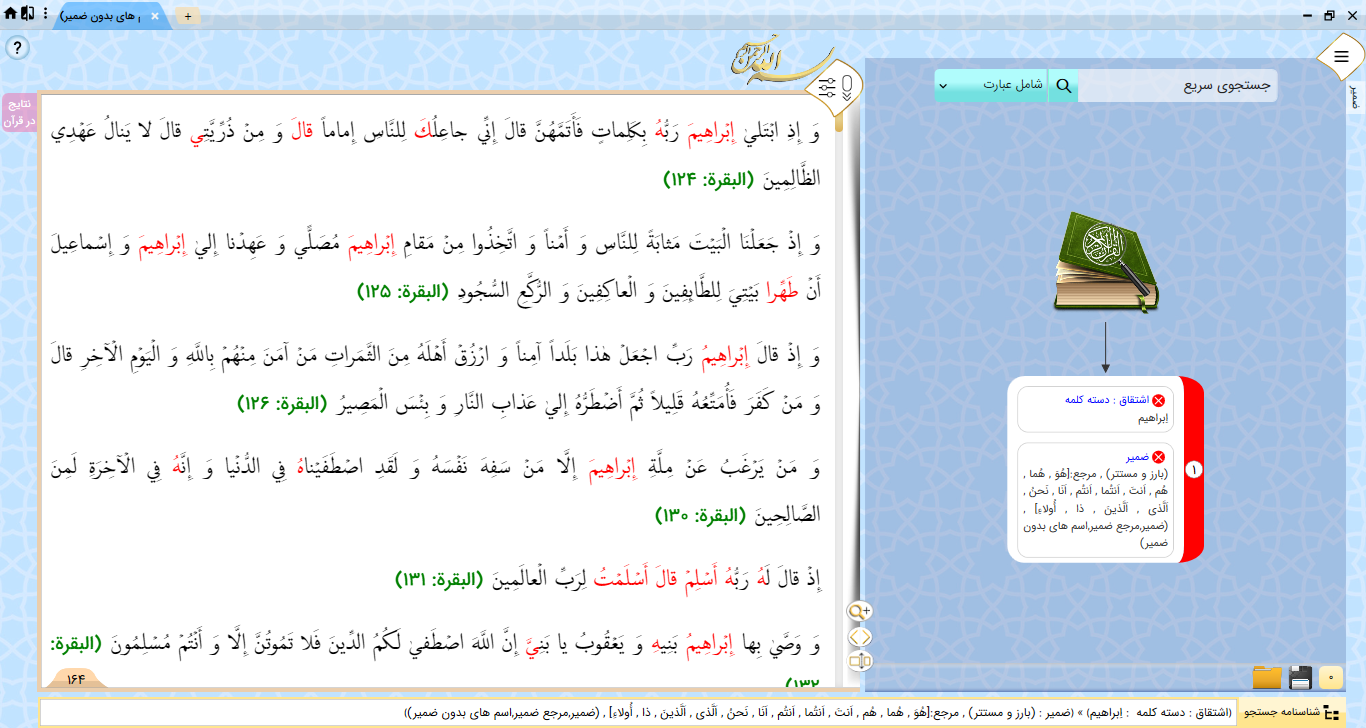Screen dimensions: 1366x728
Task: Open the اشتقاق : دسته کلمه condition
Action: [x=1108, y=400]
